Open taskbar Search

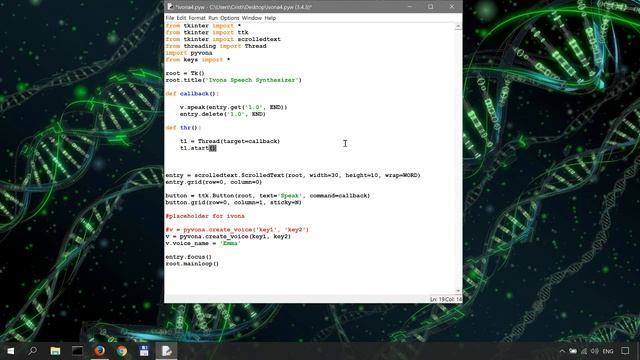[33, 351]
